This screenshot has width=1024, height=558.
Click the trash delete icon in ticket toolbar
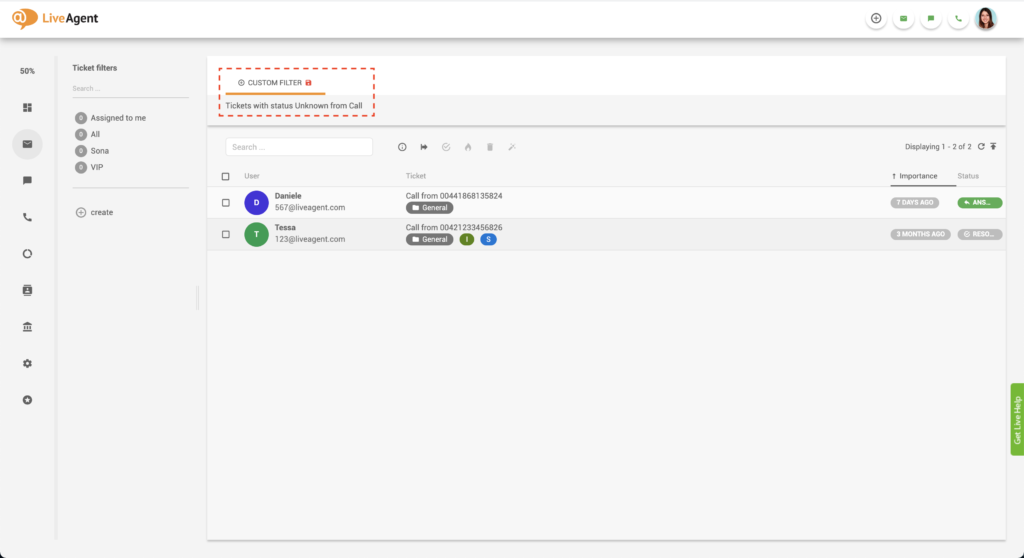pyautogui.click(x=490, y=147)
